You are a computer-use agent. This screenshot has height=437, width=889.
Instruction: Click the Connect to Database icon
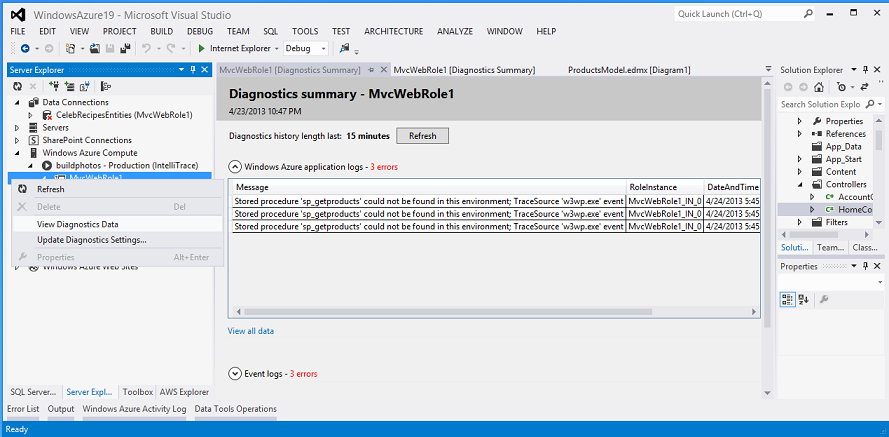(x=54, y=86)
